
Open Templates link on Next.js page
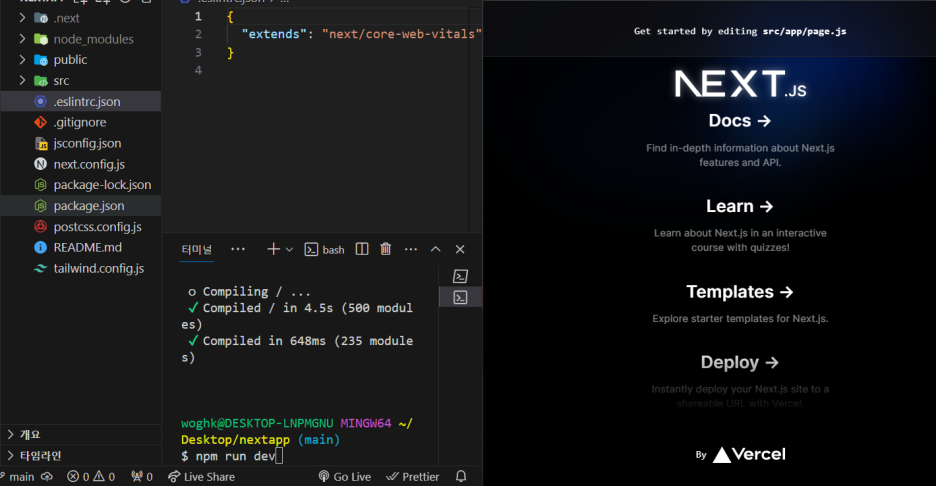(740, 291)
